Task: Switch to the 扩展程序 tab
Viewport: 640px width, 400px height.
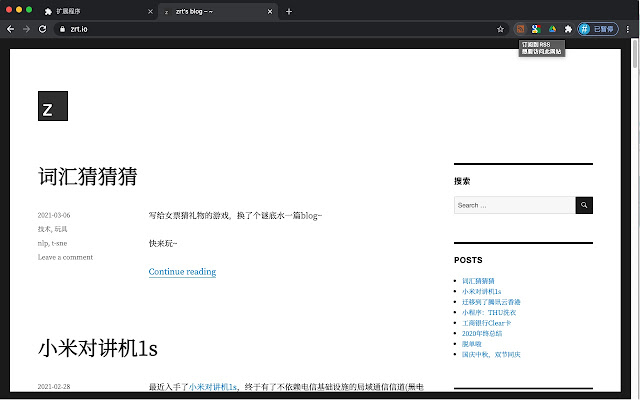Action: point(99,11)
